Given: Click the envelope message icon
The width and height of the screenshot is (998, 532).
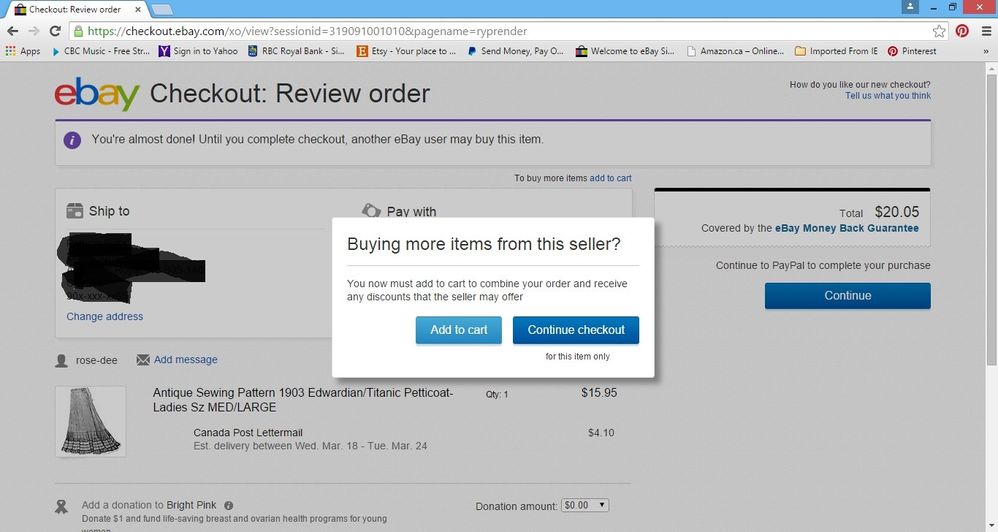Looking at the screenshot, I should [x=143, y=360].
